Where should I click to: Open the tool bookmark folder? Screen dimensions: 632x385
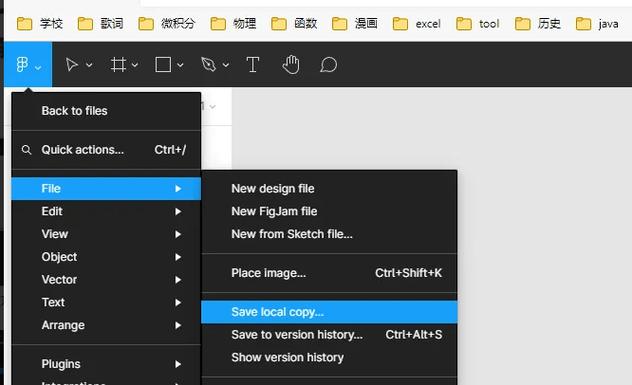(478, 24)
